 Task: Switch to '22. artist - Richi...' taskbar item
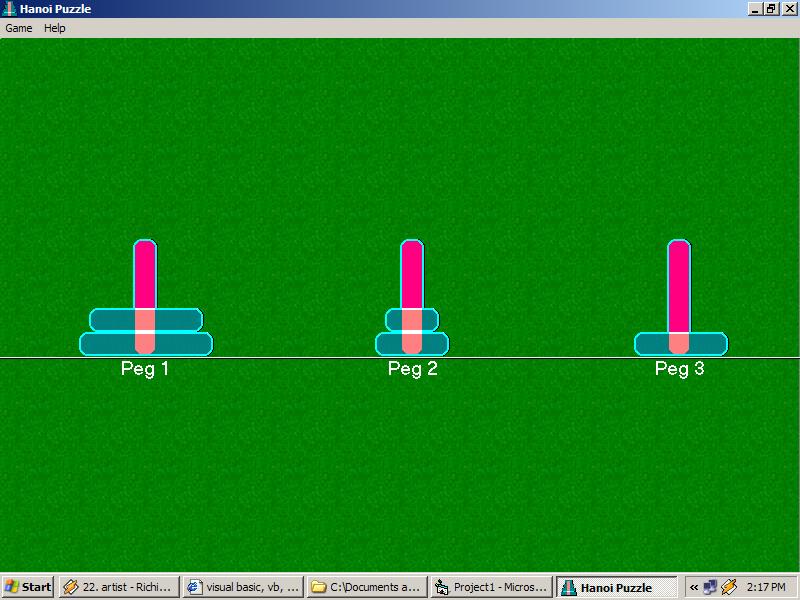tap(118, 587)
